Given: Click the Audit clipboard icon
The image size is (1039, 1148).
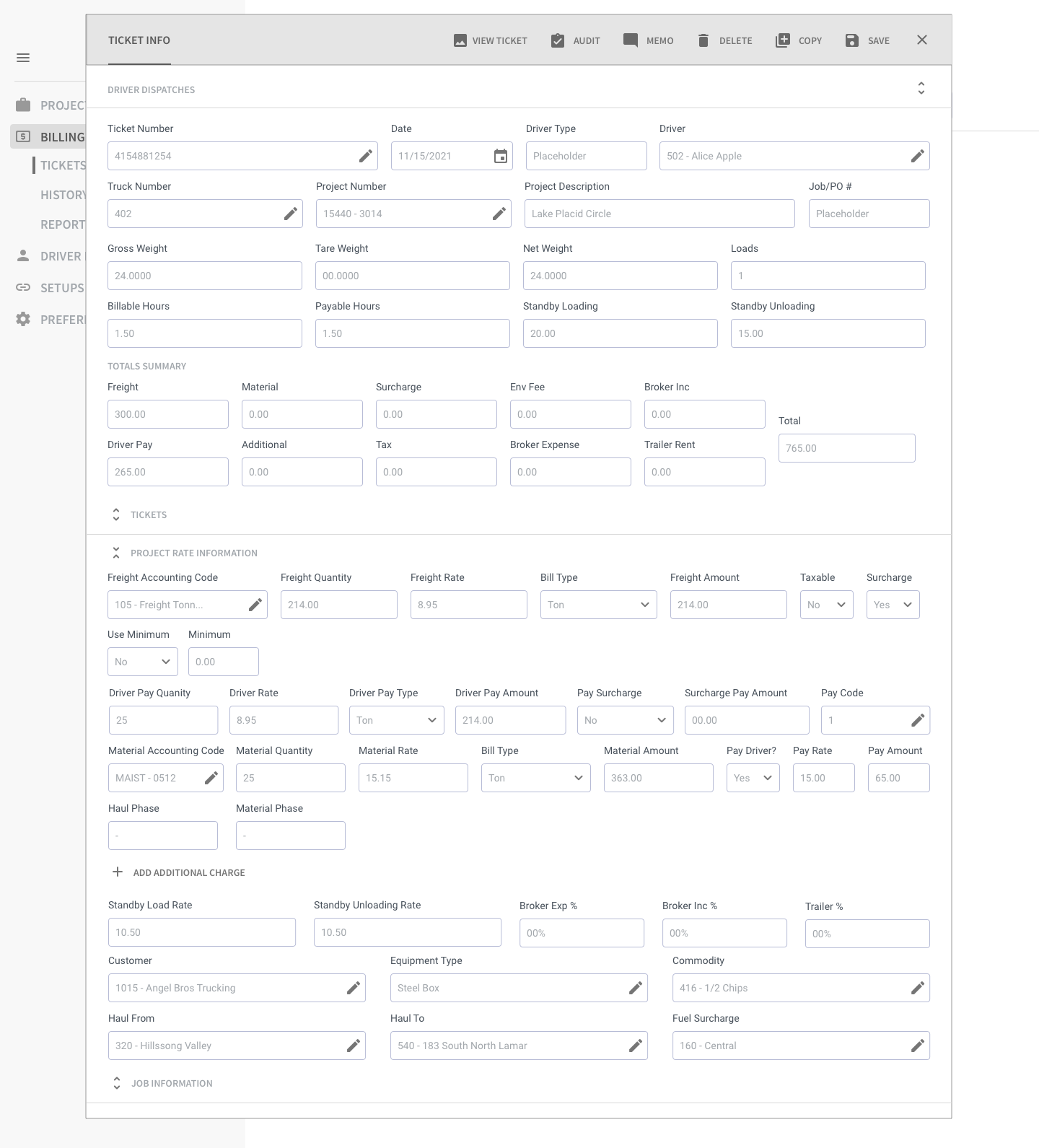Looking at the screenshot, I should pos(558,40).
